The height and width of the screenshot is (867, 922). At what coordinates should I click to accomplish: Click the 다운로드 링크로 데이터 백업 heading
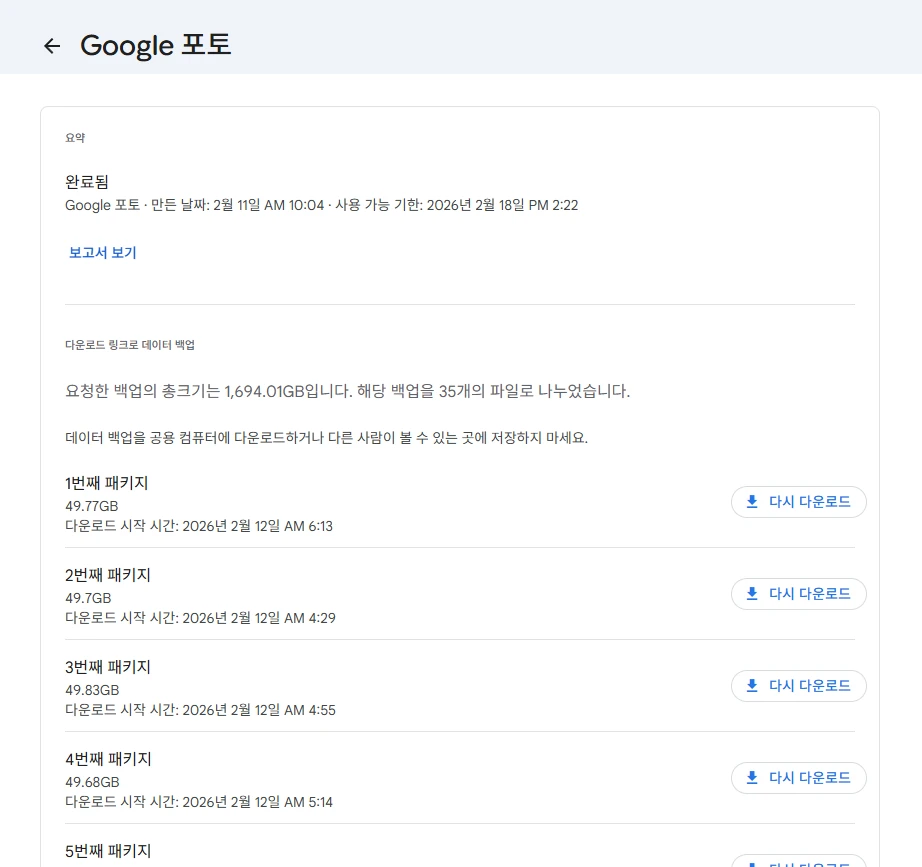click(130, 345)
